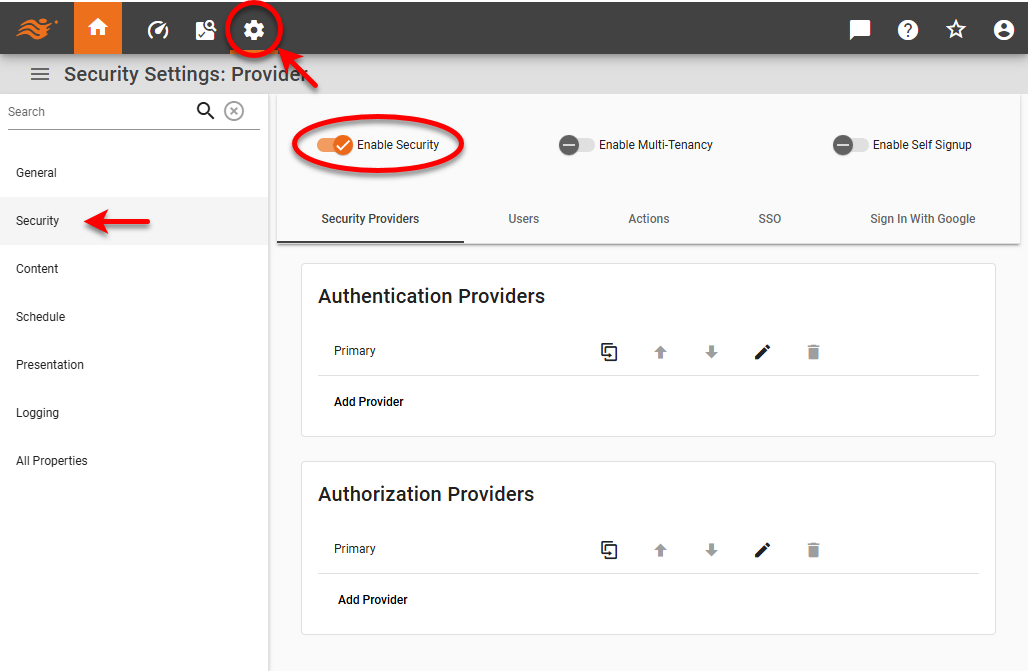Open the Help icon
Viewport: 1028px width, 671px height.
click(x=907, y=30)
